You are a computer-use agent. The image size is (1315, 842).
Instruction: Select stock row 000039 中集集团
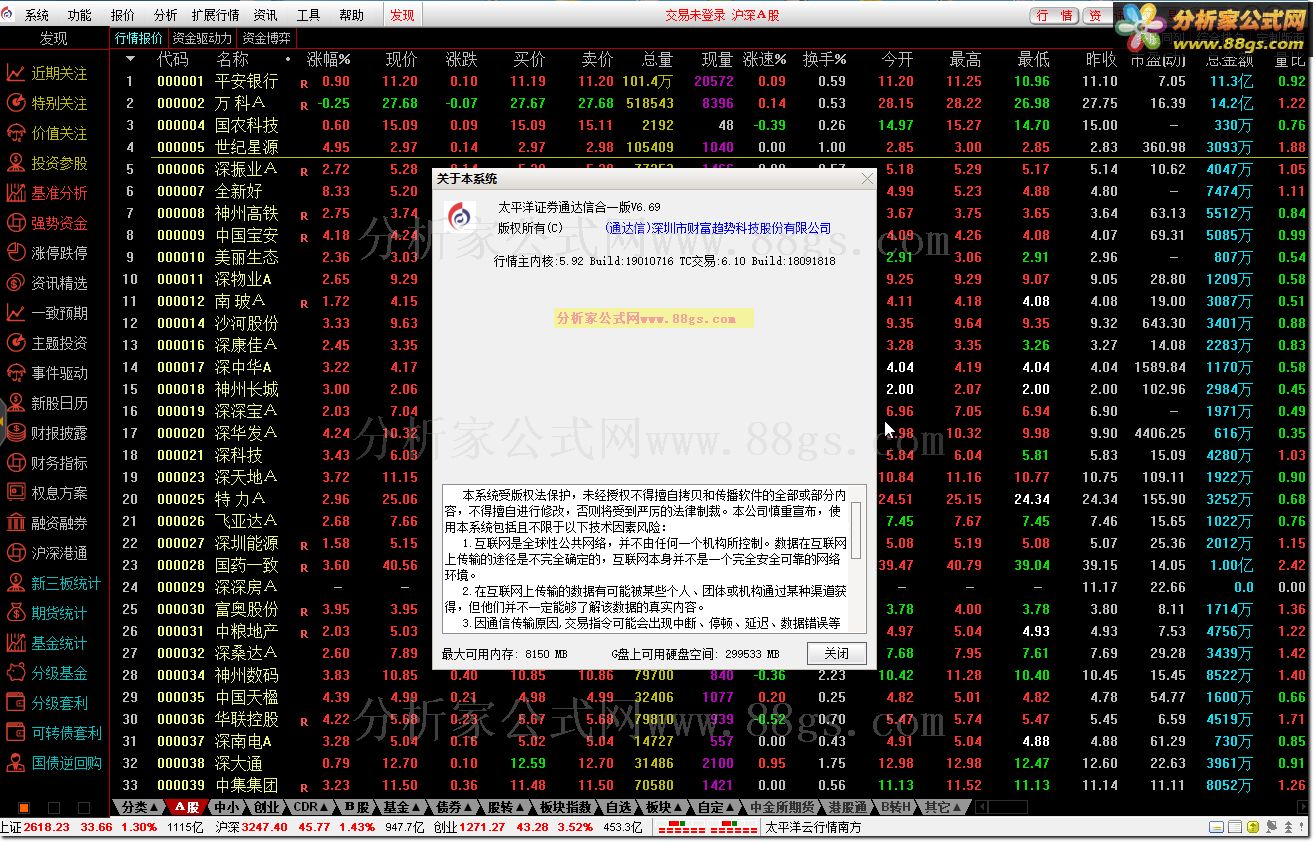pyautogui.click(x=710, y=785)
